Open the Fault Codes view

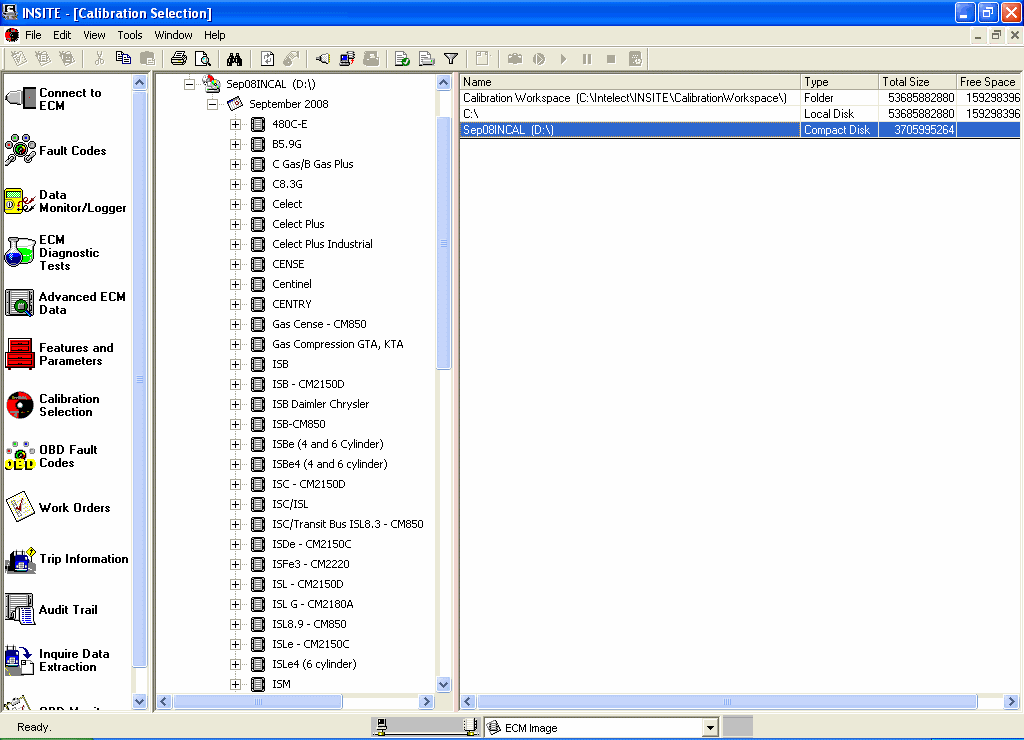coord(56,150)
